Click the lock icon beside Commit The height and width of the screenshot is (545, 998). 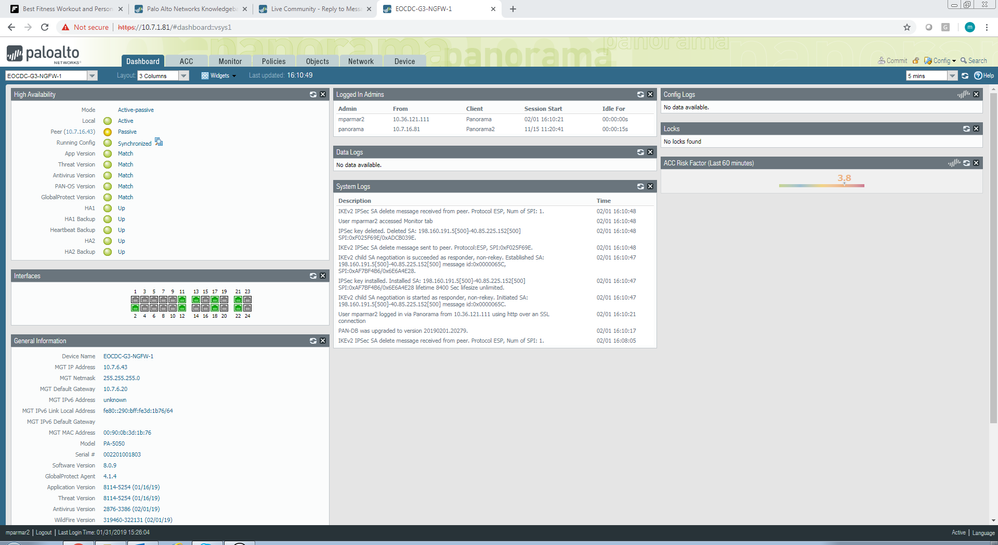[x=915, y=60]
